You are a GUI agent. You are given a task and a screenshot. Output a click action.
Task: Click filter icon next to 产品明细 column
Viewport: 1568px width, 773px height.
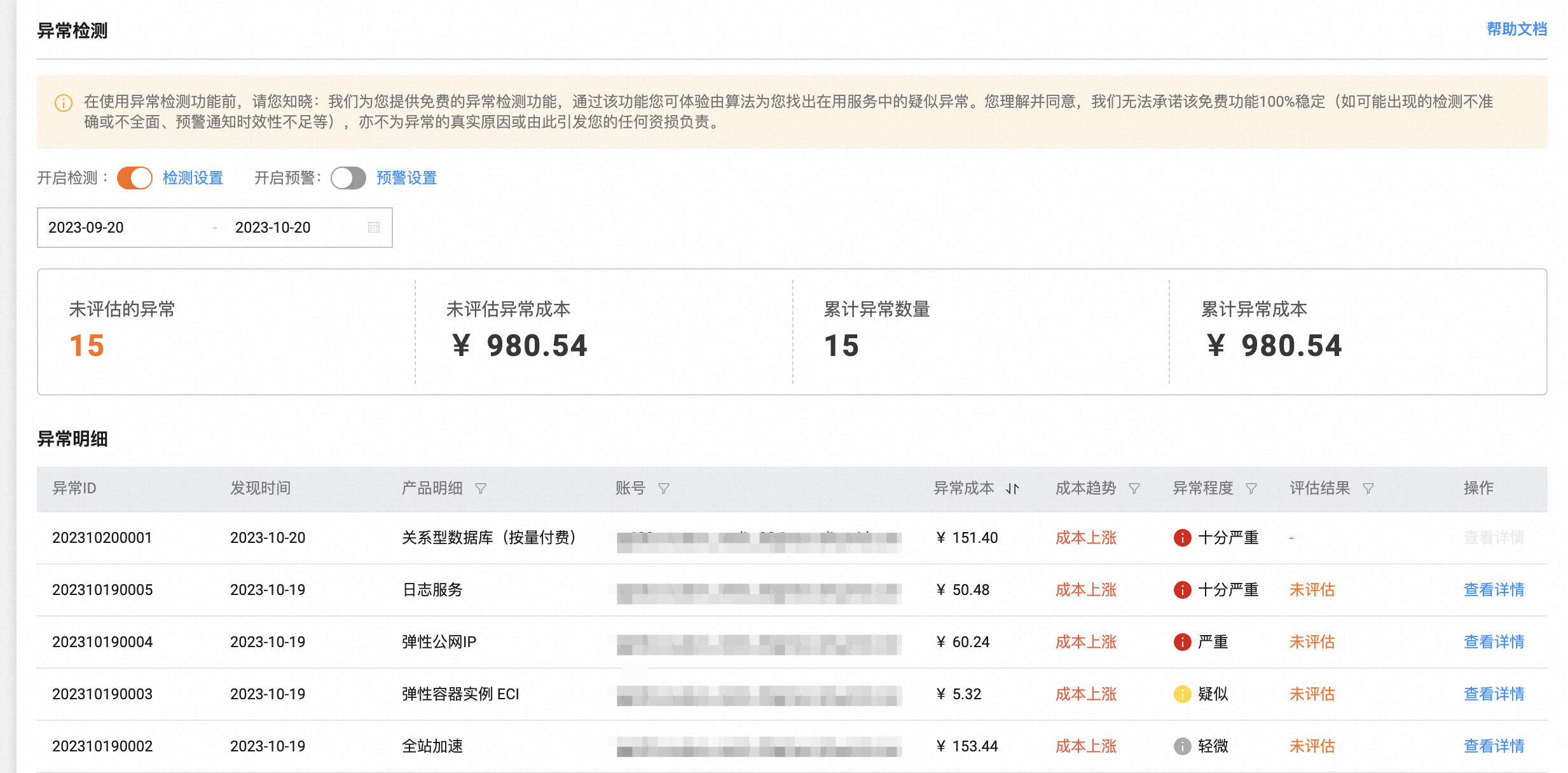481,488
